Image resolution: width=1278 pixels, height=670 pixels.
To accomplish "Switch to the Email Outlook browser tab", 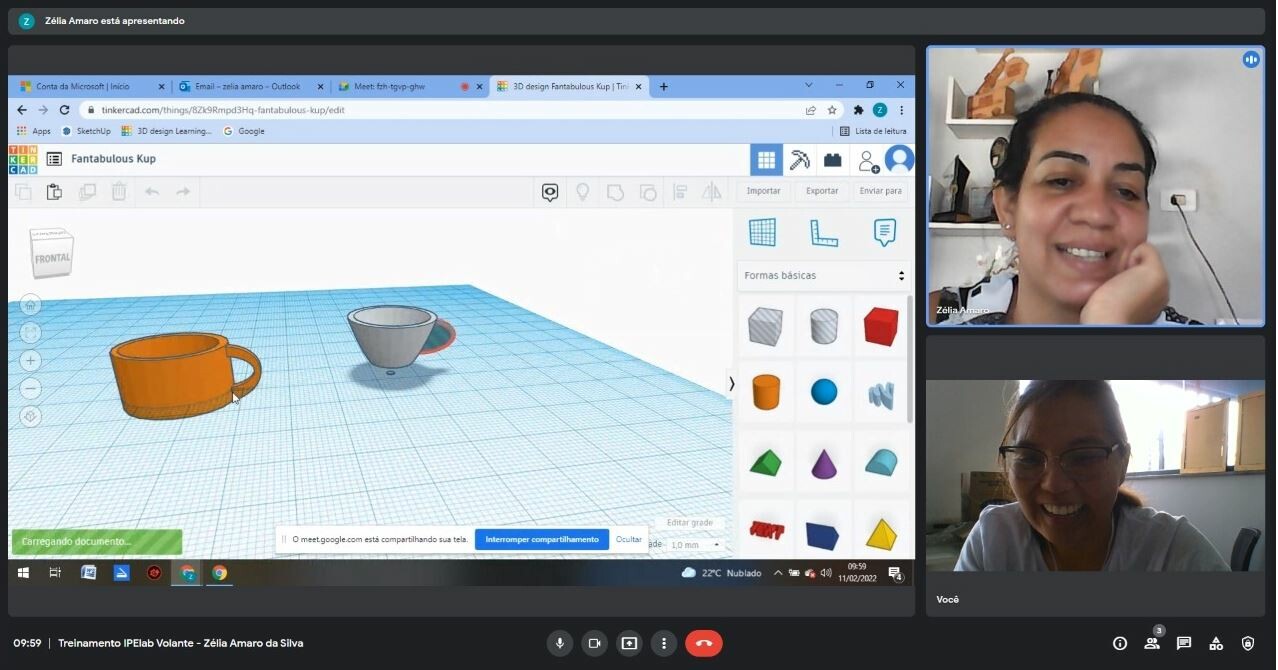I will click(x=250, y=87).
